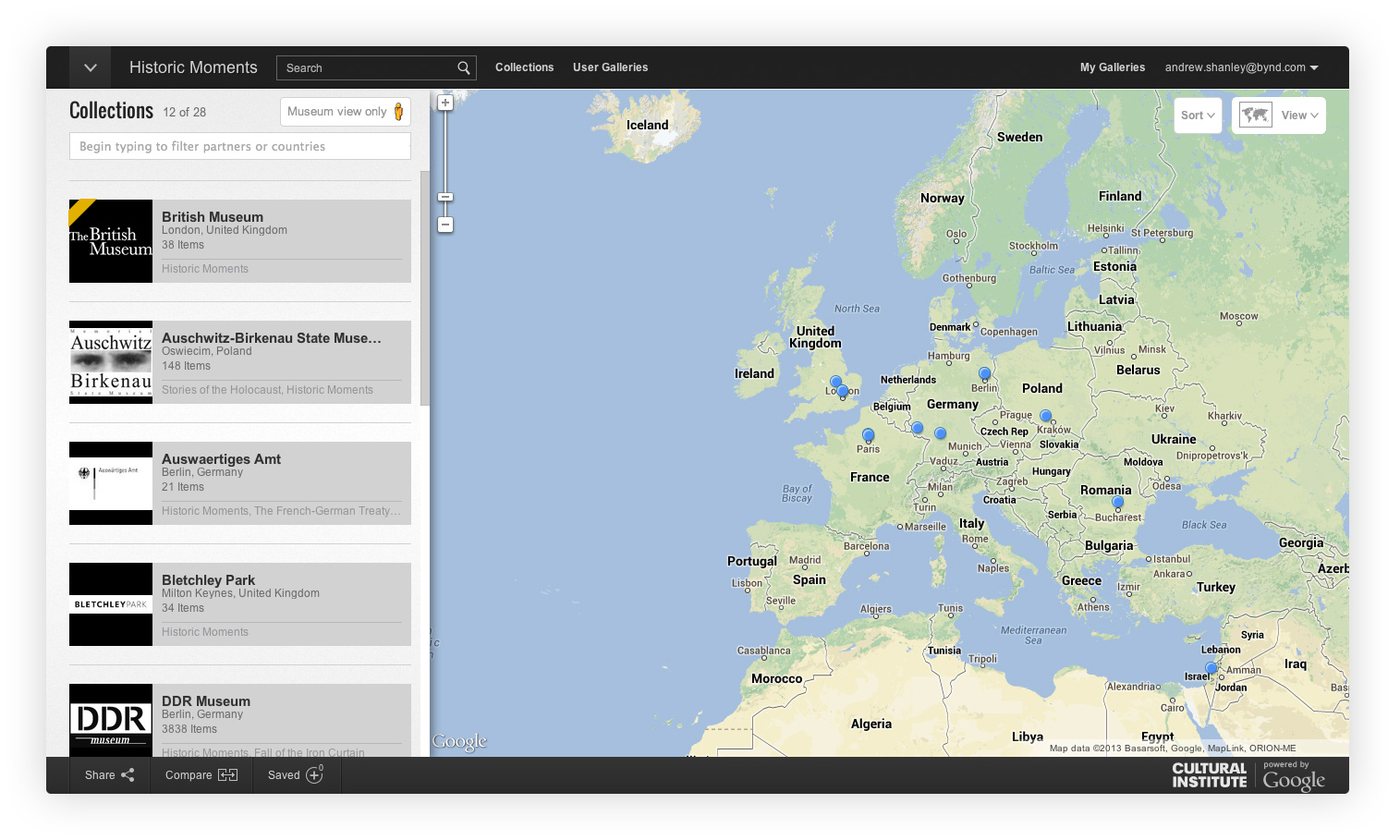Screen dimensions: 1400x840
Task: Click the Map data copyright text
Action: (x=1173, y=749)
